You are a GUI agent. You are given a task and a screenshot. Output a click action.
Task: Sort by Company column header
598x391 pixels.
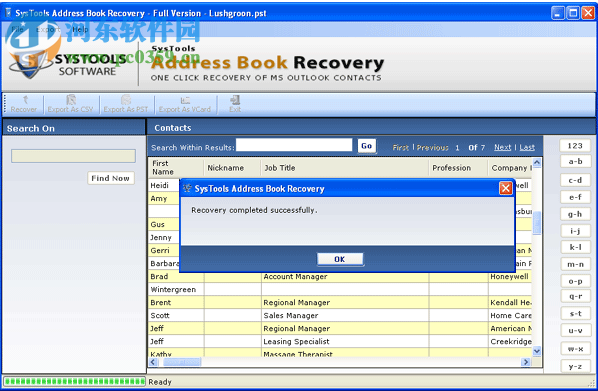[510, 167]
